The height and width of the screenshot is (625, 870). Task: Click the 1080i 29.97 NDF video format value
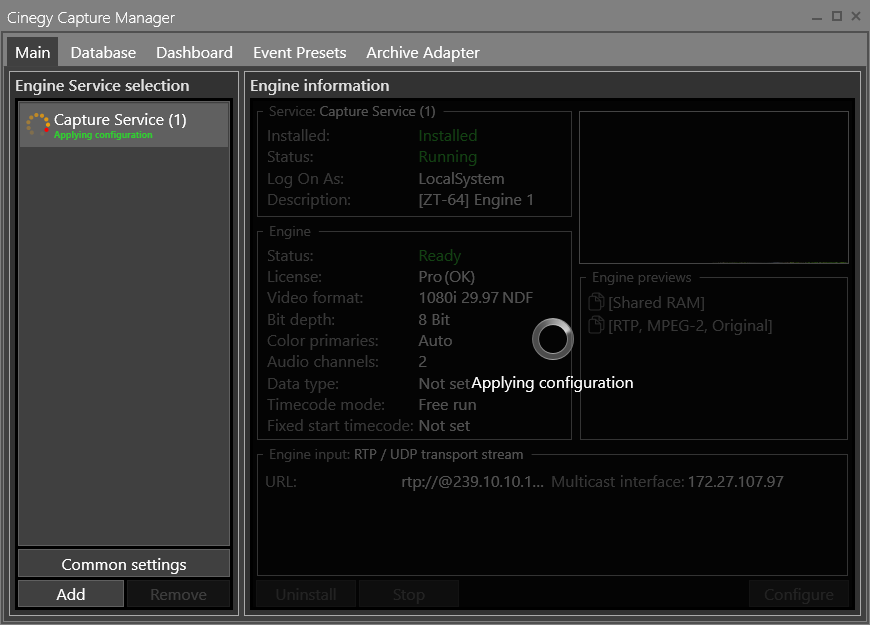(x=476, y=298)
